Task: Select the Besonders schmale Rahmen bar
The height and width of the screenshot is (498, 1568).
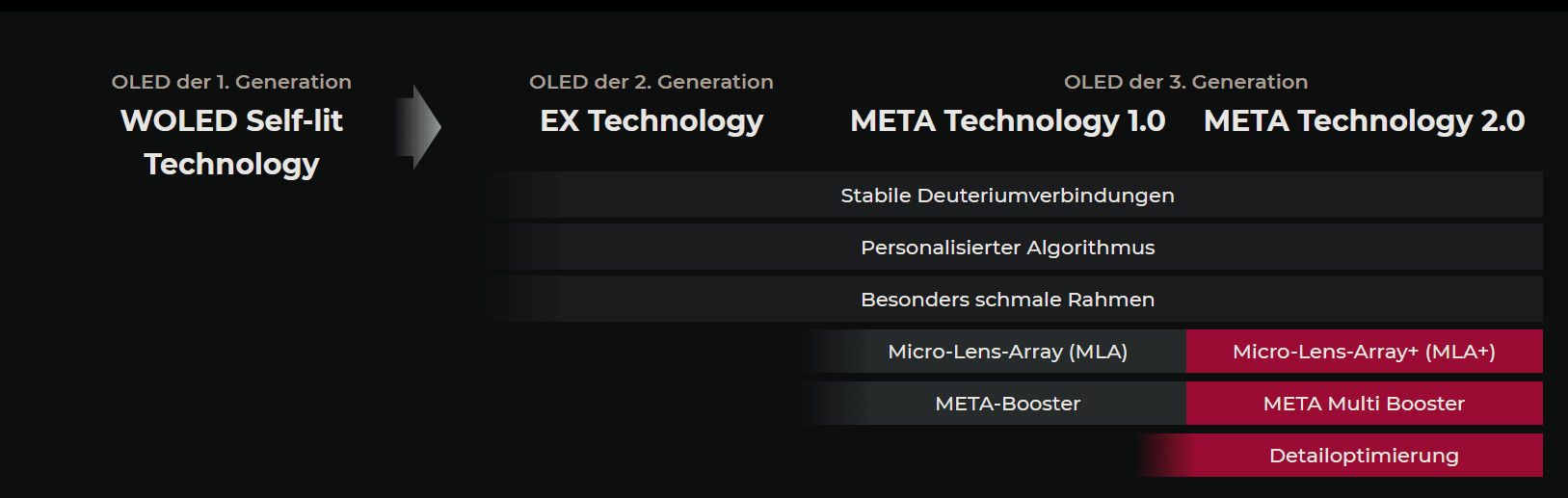Action: pyautogui.click(x=1014, y=299)
